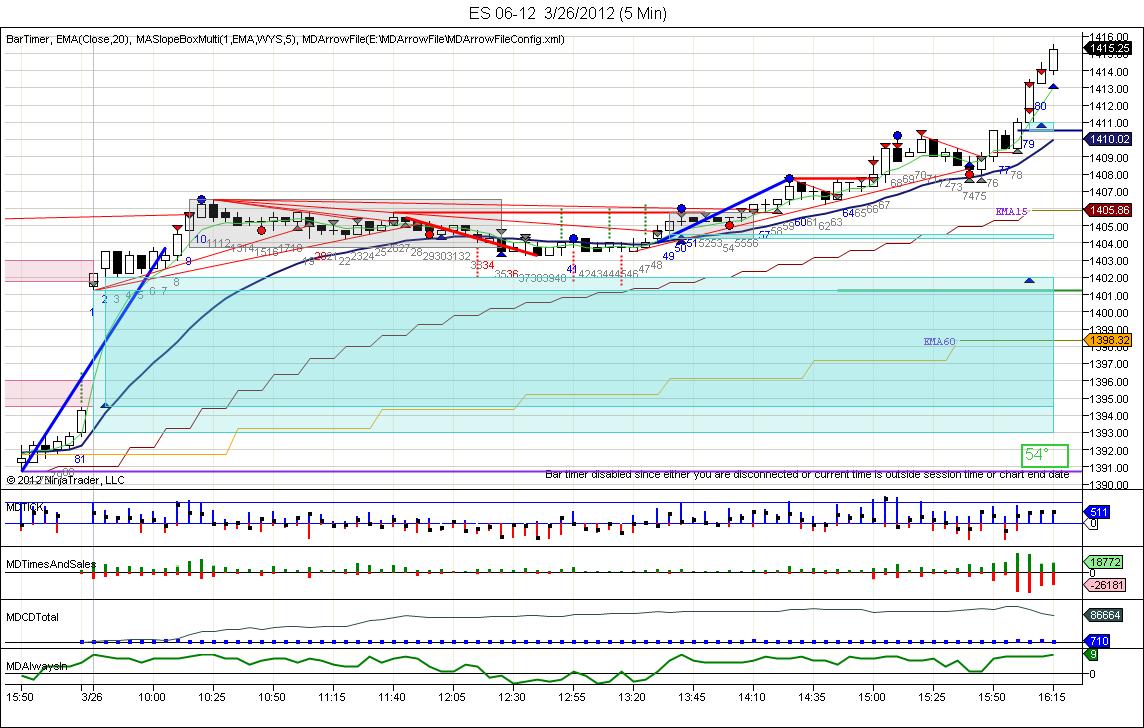
Task: Click the current price marker 1415.25
Action: click(1109, 49)
